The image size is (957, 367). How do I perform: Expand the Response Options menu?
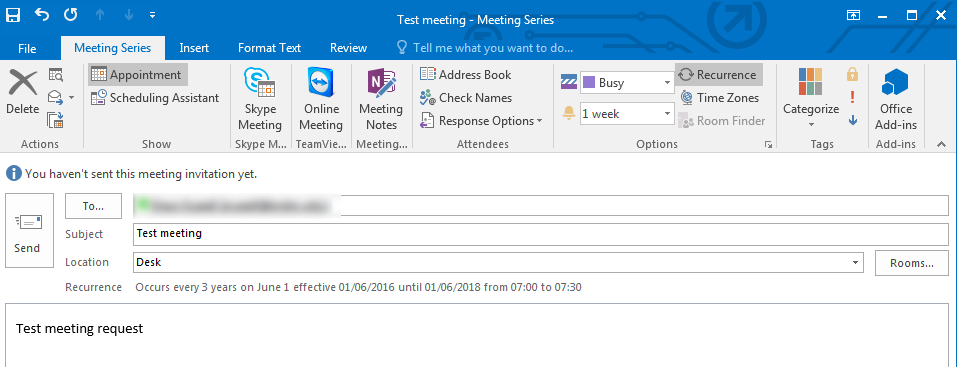pyautogui.click(x=481, y=121)
